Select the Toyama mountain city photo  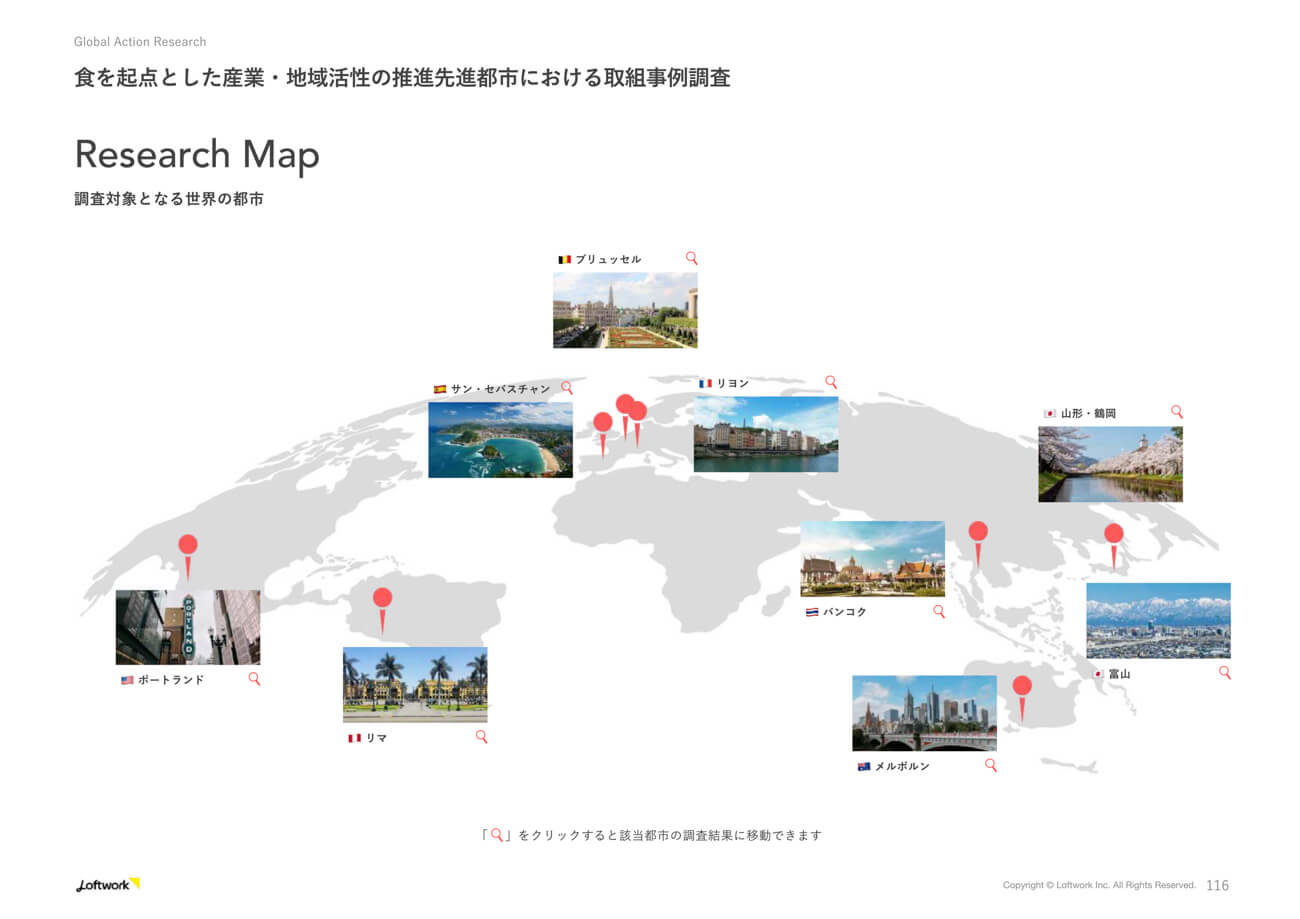(x=1157, y=621)
